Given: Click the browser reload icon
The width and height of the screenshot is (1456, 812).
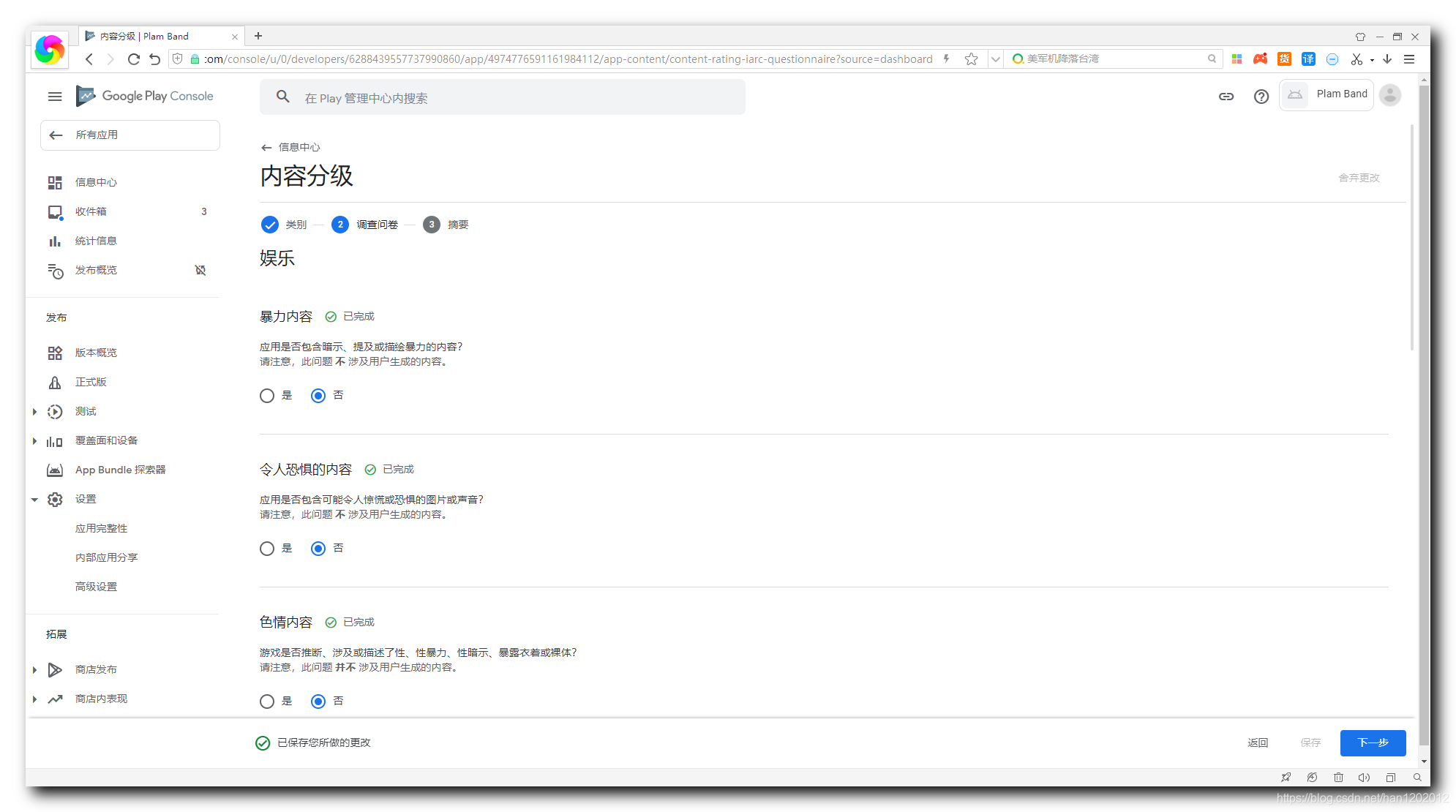Looking at the screenshot, I should [x=133, y=59].
